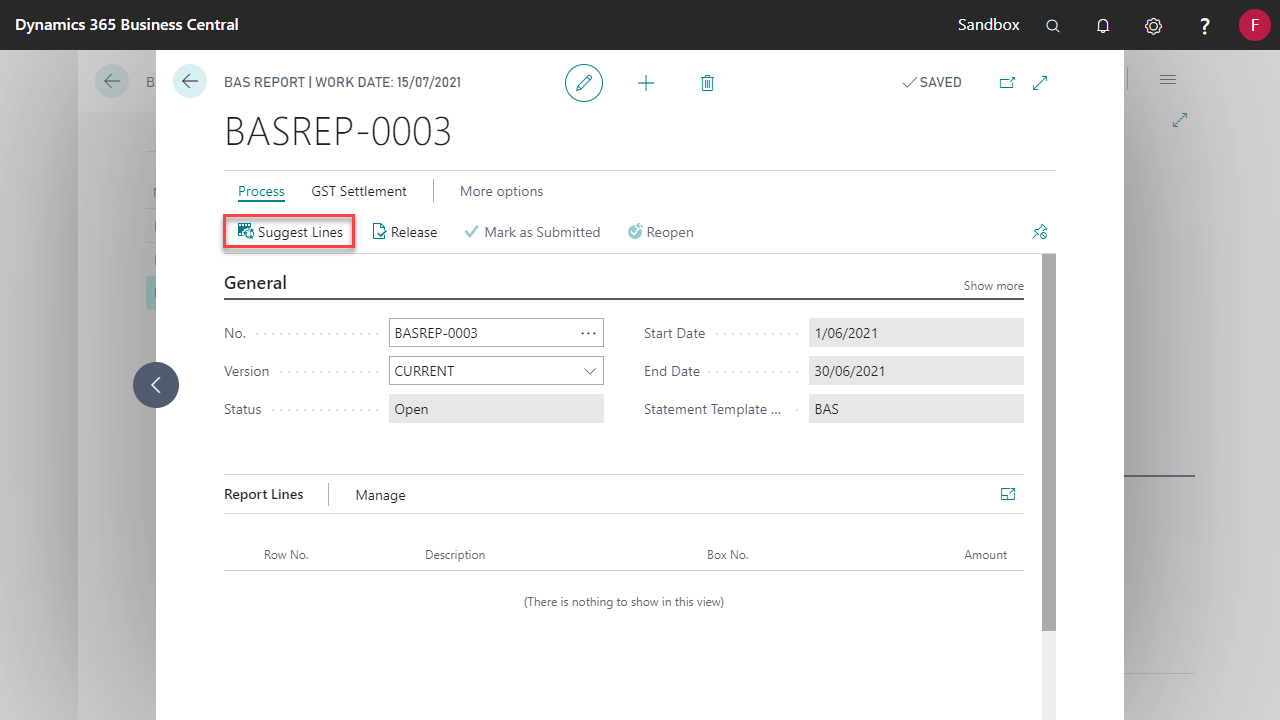Click the BASREP-0003 page title
This screenshot has height=720, width=1280.
coord(338,132)
